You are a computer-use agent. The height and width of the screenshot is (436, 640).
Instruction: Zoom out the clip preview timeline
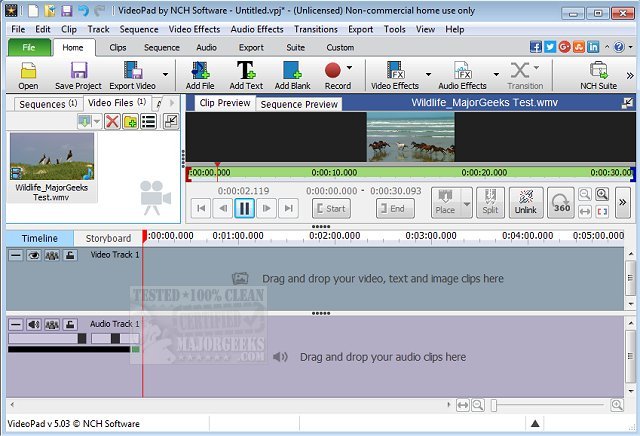pyautogui.click(x=585, y=194)
